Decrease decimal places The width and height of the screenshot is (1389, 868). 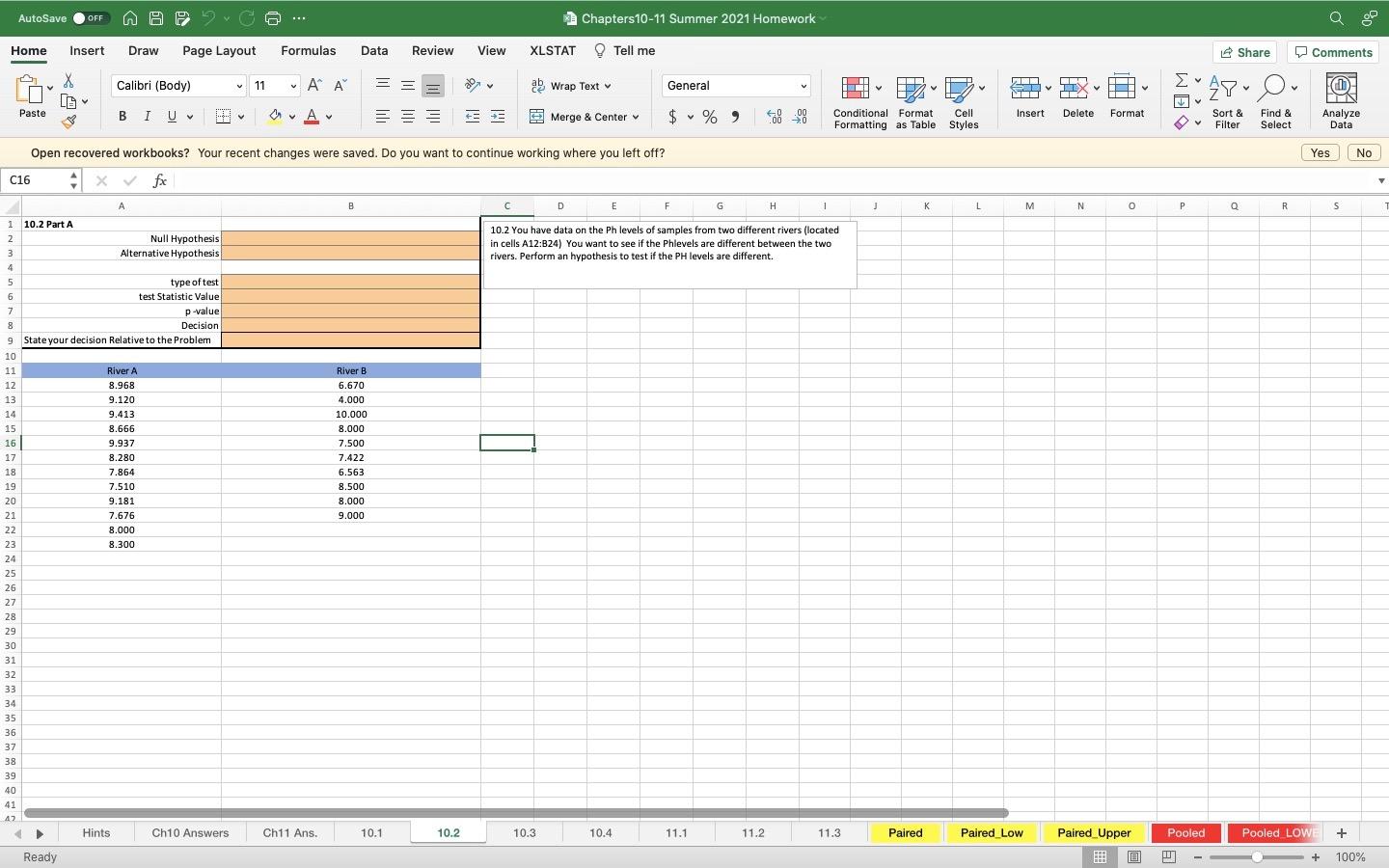800,117
